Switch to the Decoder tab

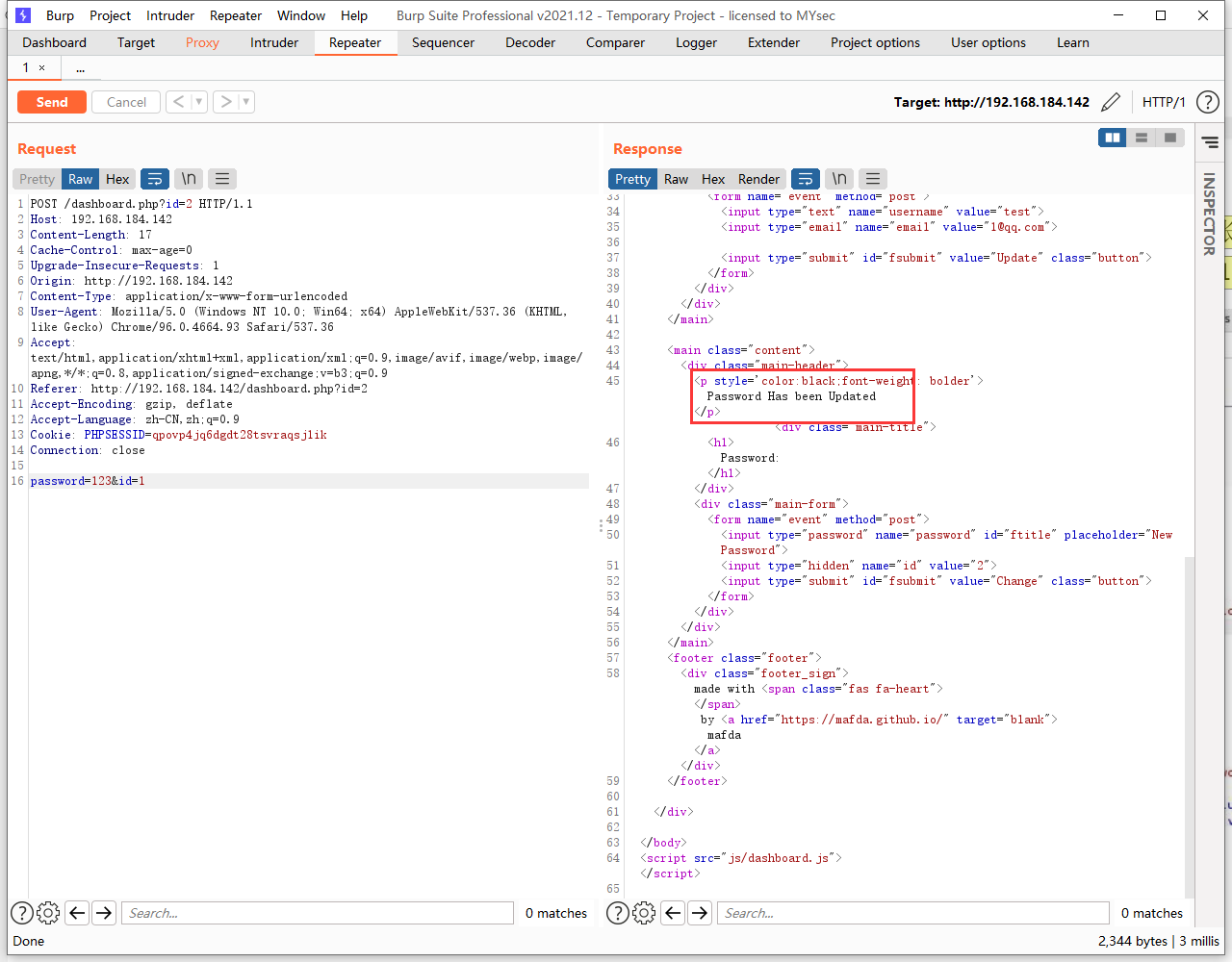tap(530, 42)
